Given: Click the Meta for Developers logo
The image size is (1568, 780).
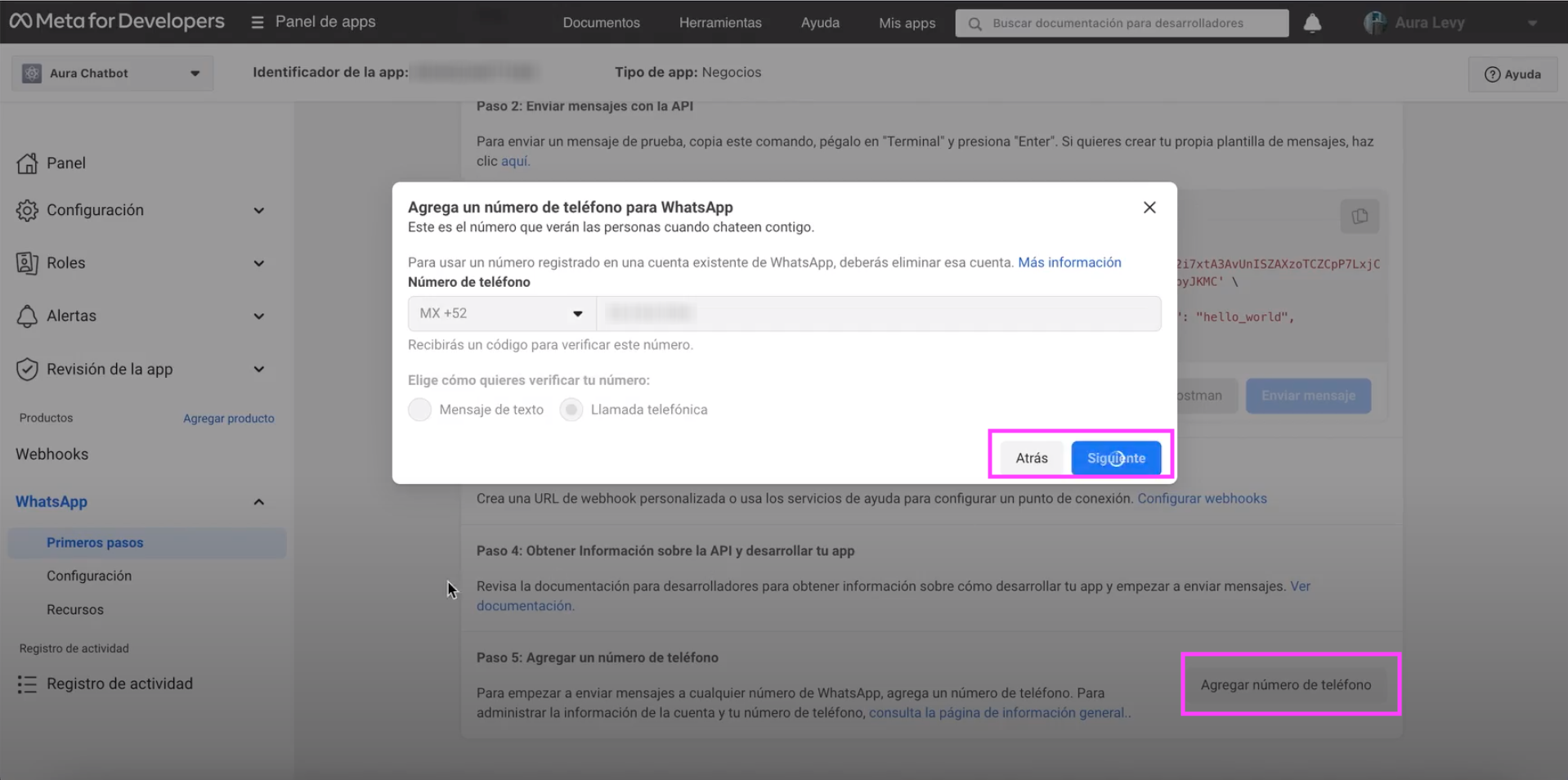Looking at the screenshot, I should click(117, 21).
